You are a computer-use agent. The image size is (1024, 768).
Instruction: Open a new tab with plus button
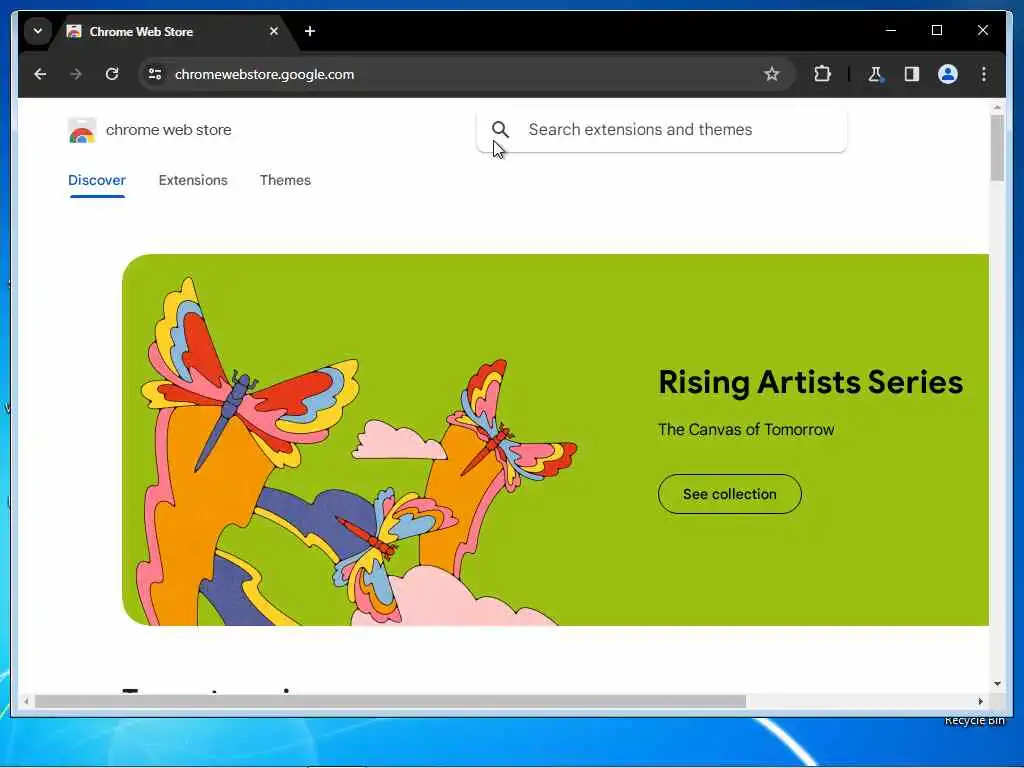310,31
